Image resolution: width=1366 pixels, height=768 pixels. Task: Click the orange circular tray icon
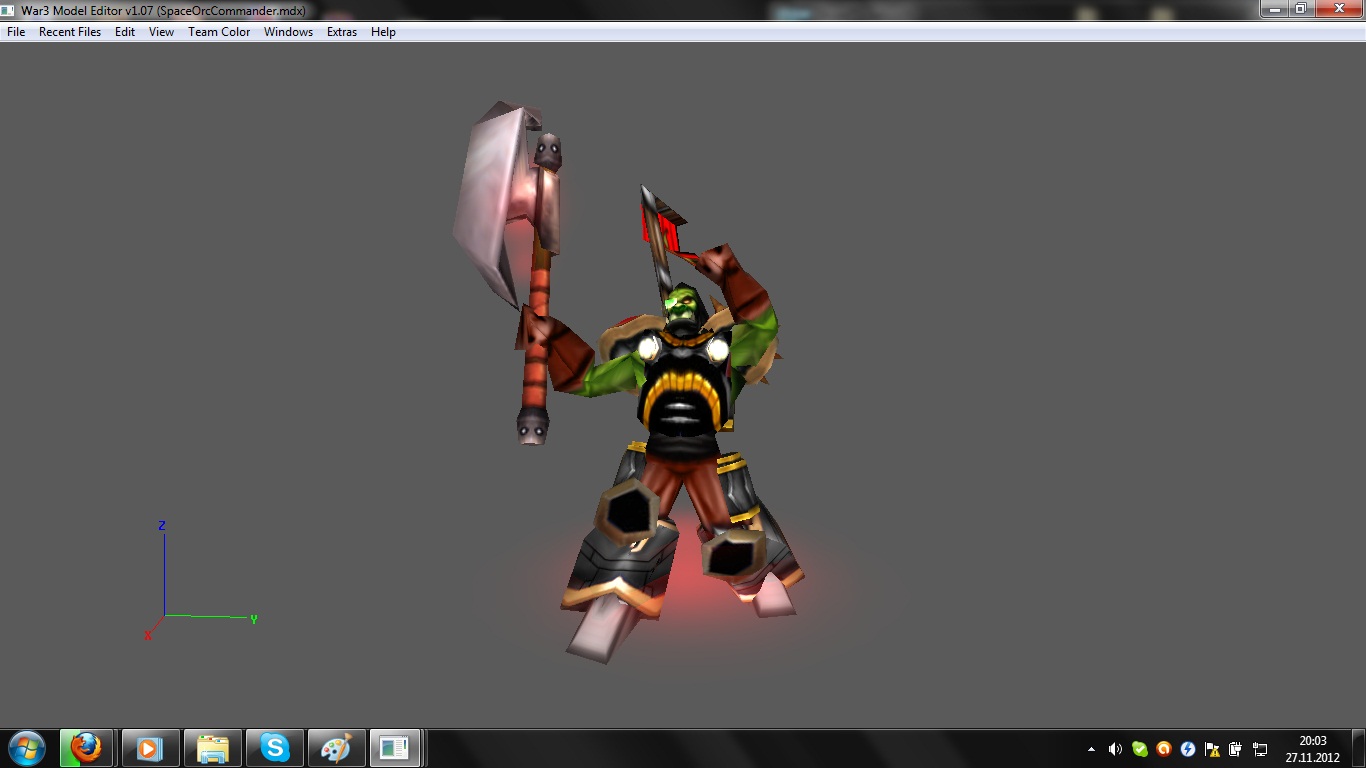click(1163, 748)
